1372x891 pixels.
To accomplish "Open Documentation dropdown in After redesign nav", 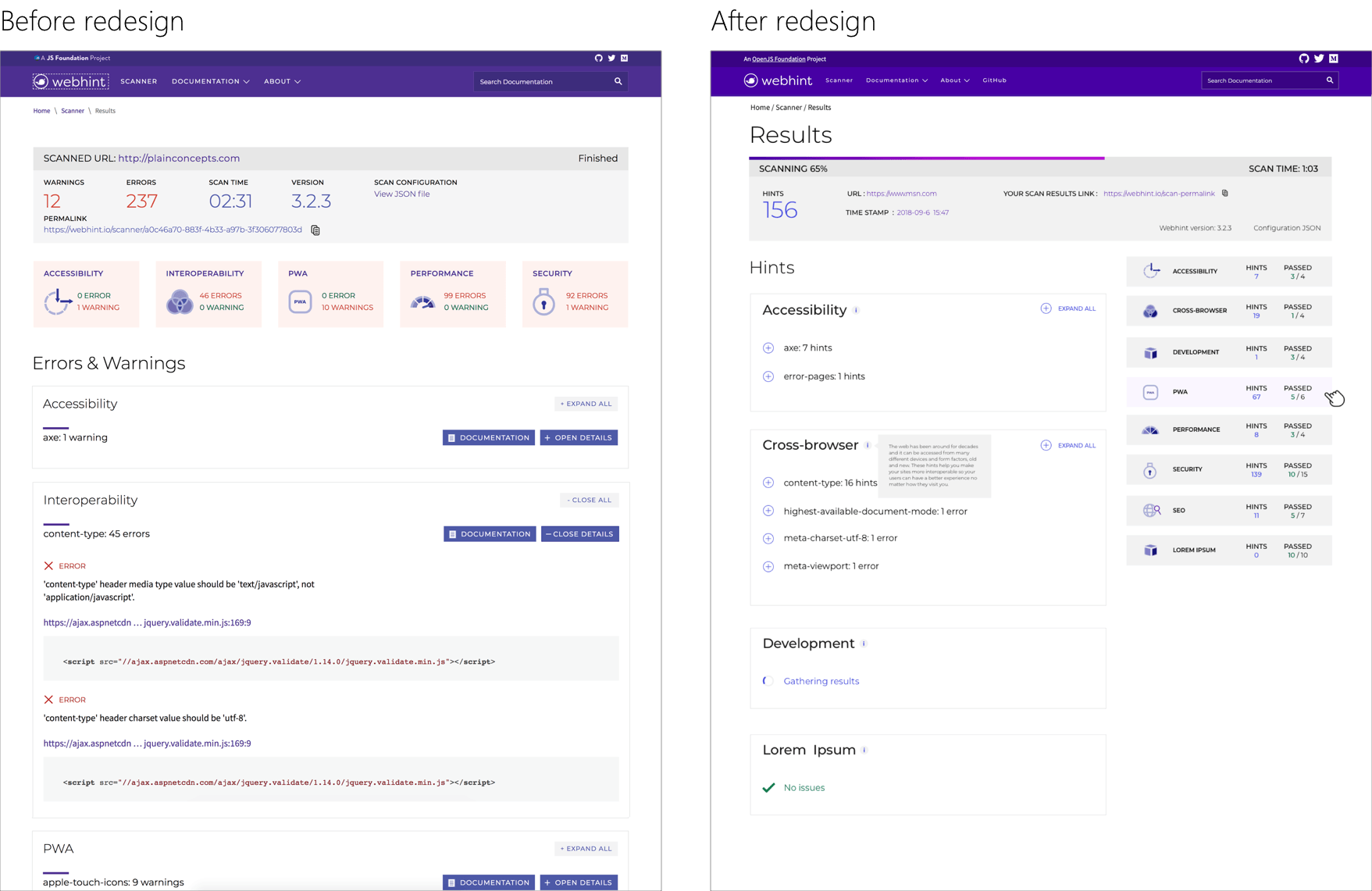I will 896,80.
